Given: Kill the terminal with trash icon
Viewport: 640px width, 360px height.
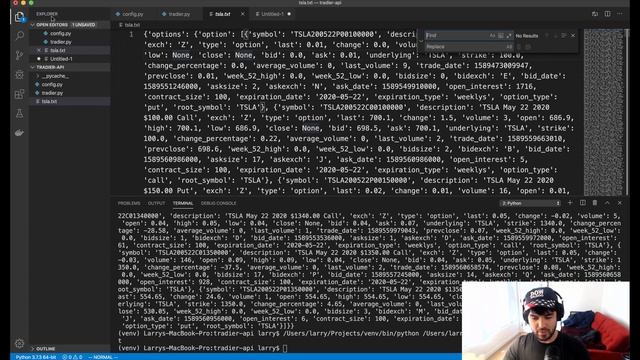Looking at the screenshot, I should point(595,203).
